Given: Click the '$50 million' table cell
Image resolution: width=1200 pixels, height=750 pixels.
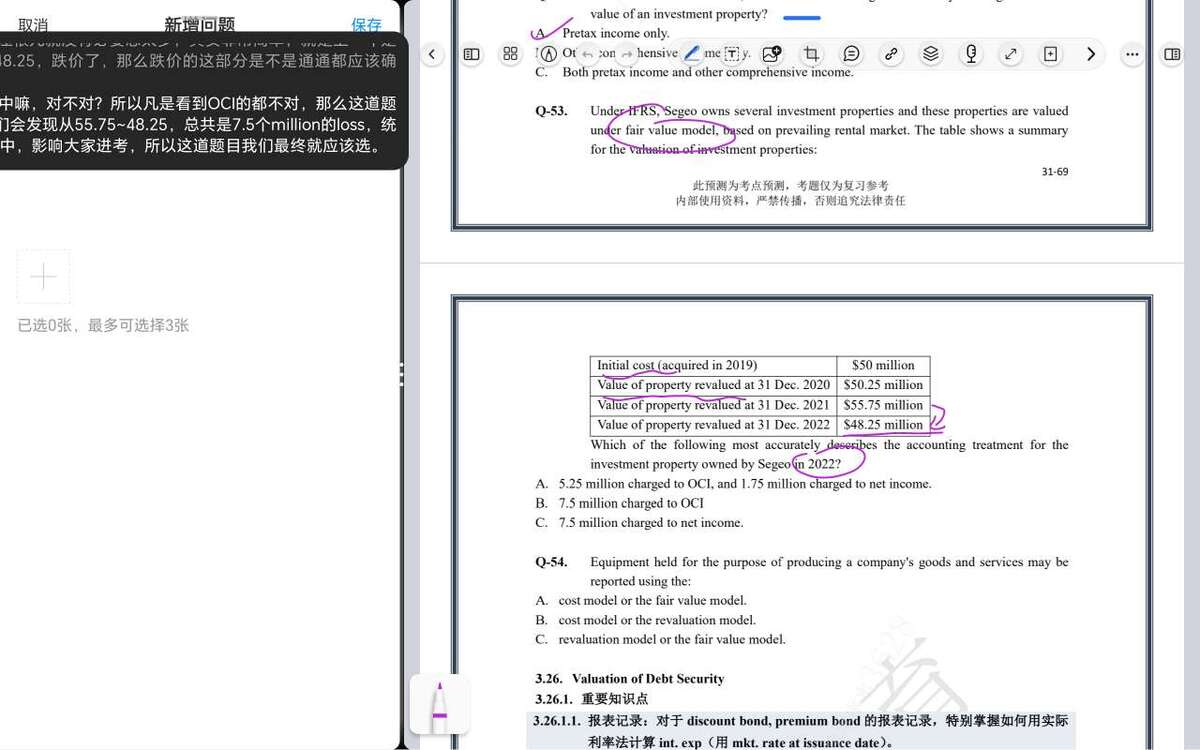Looking at the screenshot, I should click(883, 365).
